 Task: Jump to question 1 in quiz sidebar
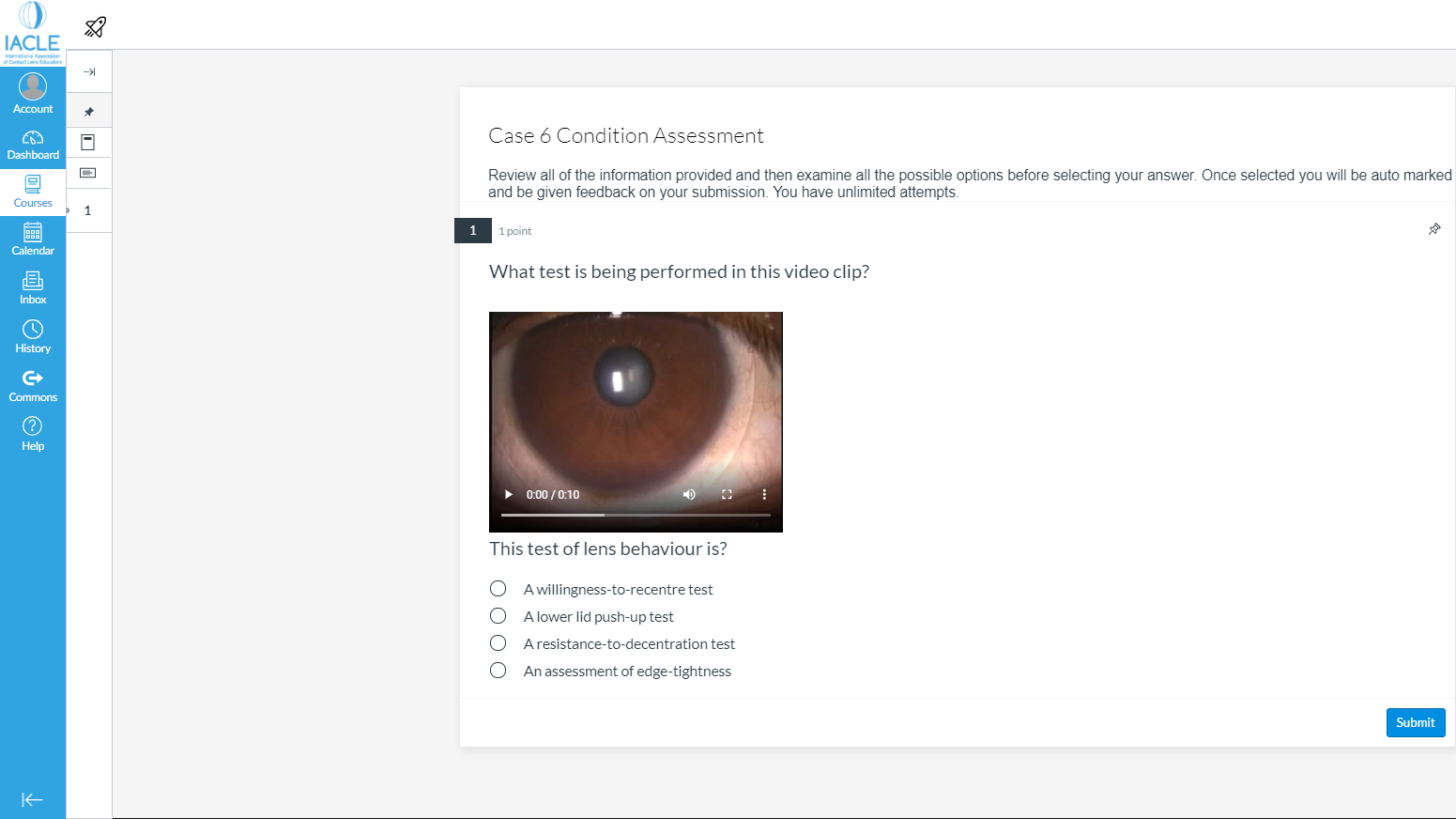click(x=88, y=209)
